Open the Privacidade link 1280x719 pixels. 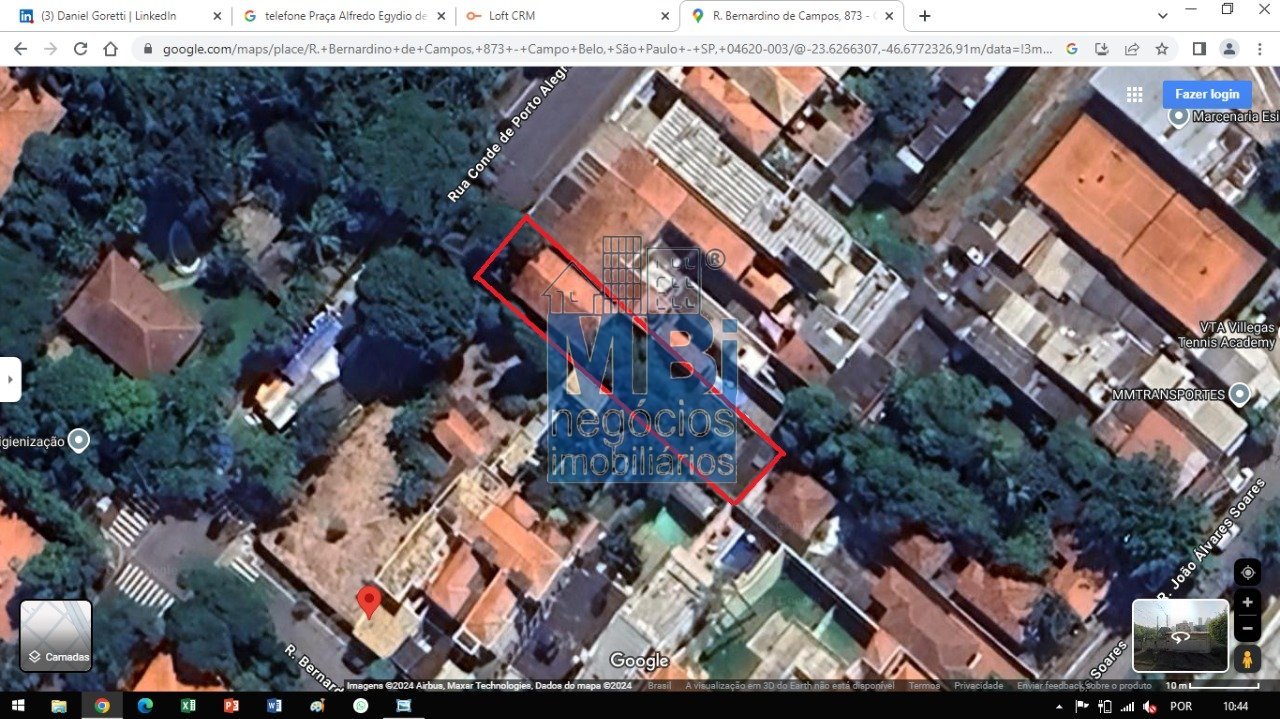point(978,686)
